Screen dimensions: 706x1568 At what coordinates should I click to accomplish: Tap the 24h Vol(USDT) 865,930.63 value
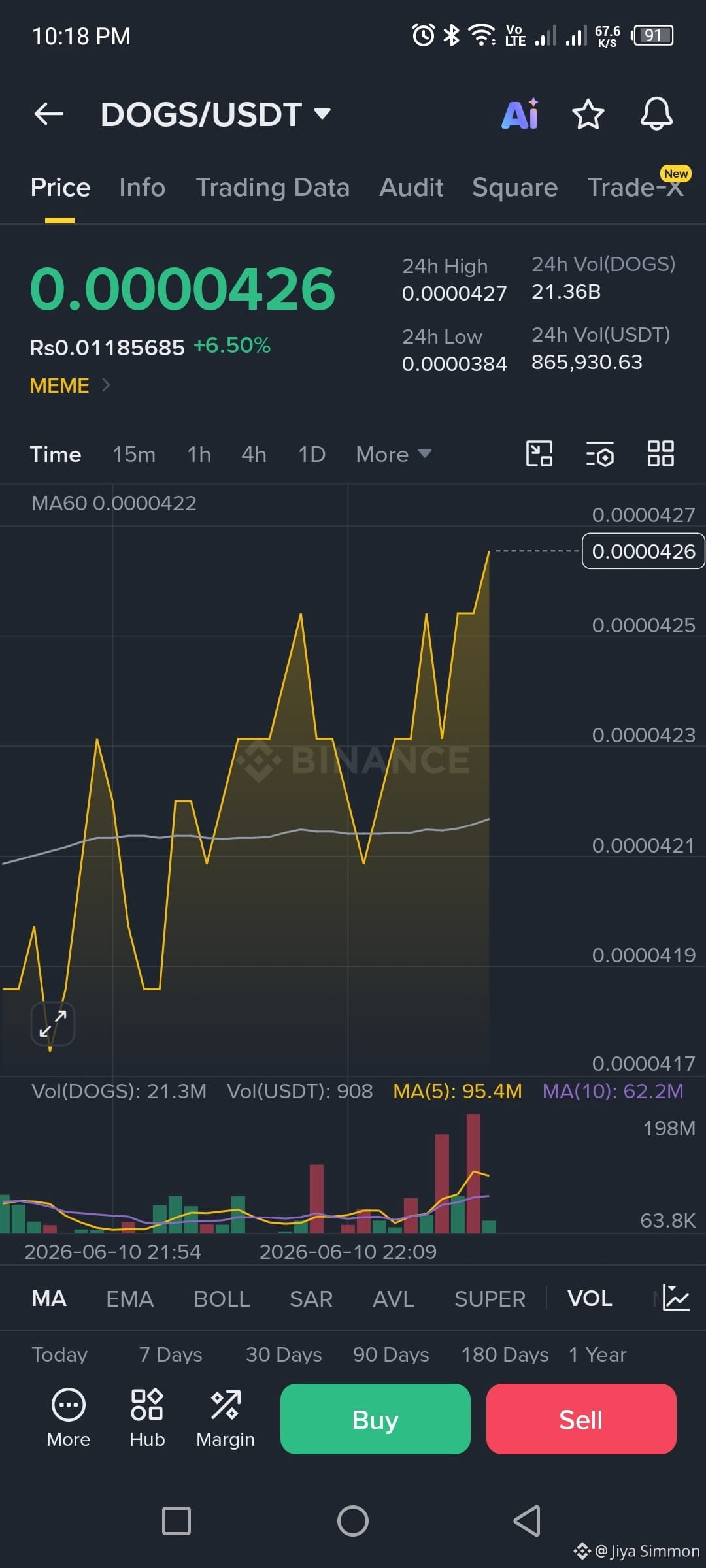click(587, 362)
